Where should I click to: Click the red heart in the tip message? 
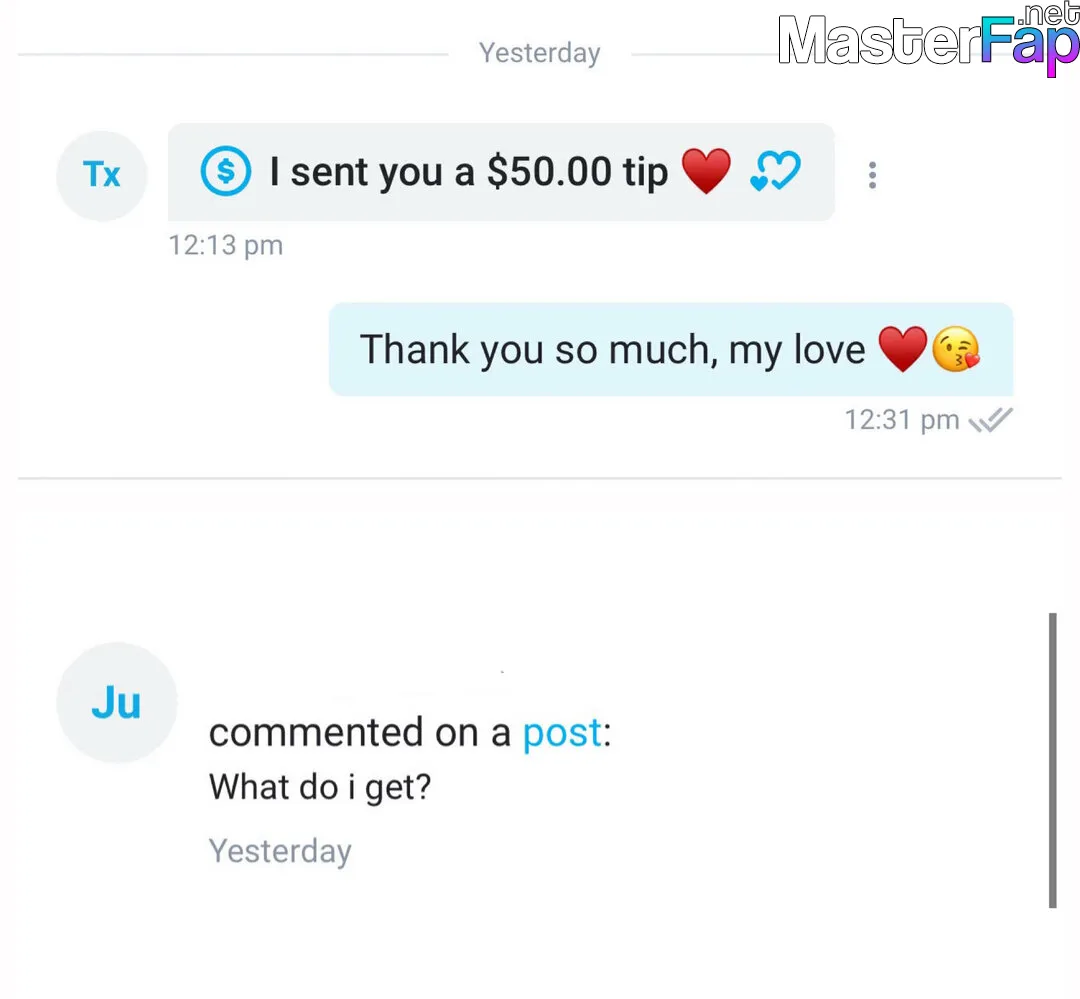click(706, 172)
